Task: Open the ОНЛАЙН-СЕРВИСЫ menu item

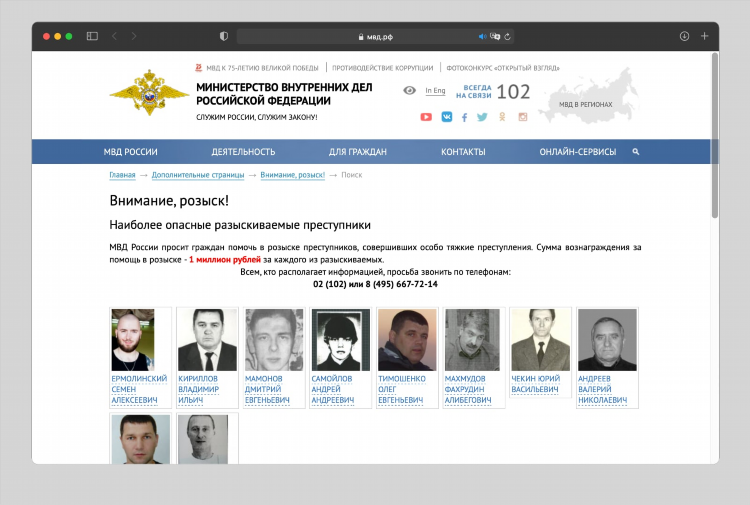Action: [578, 152]
